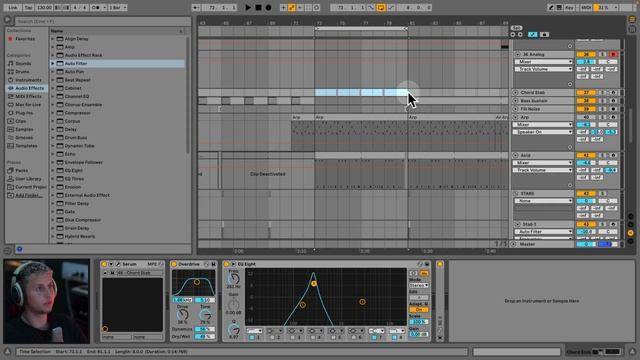Open the Sounds category

(23, 63)
